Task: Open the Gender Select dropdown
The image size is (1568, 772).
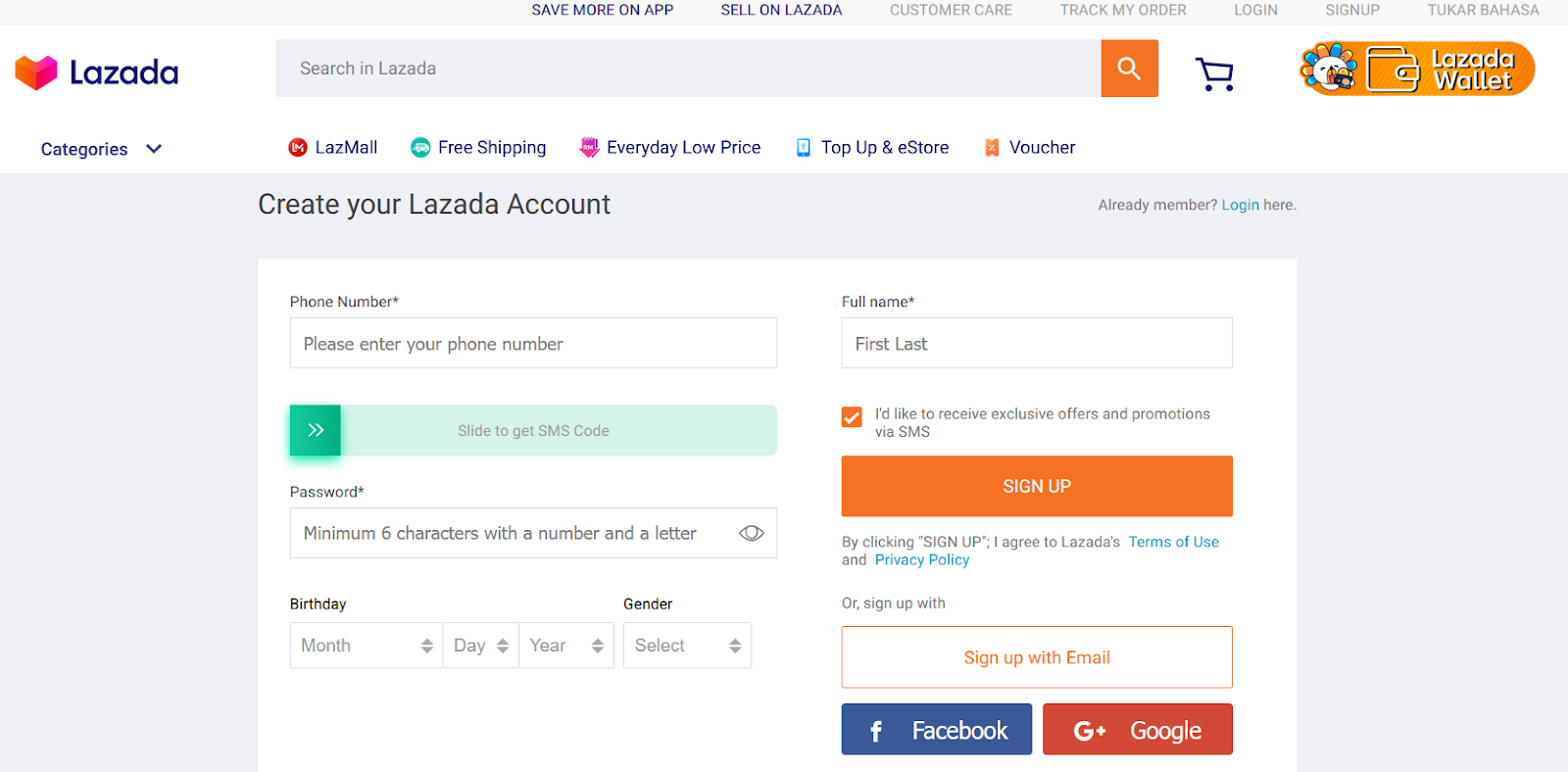Action: click(x=688, y=646)
